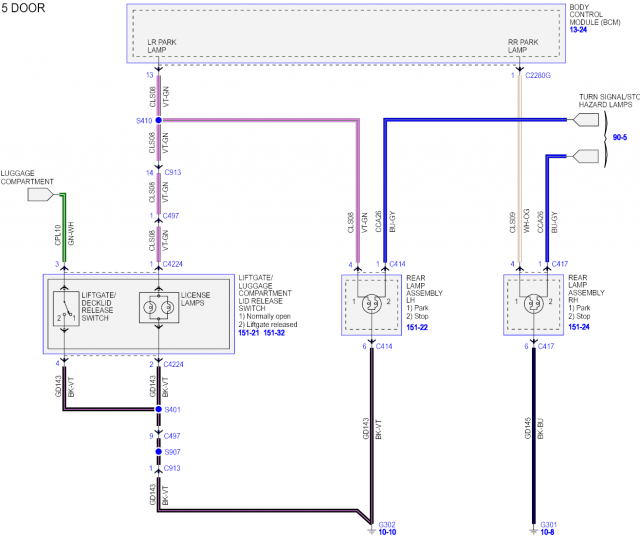Click the luggage compartment off-page connector arrow
Screen dimensions: 640x538
42,196
